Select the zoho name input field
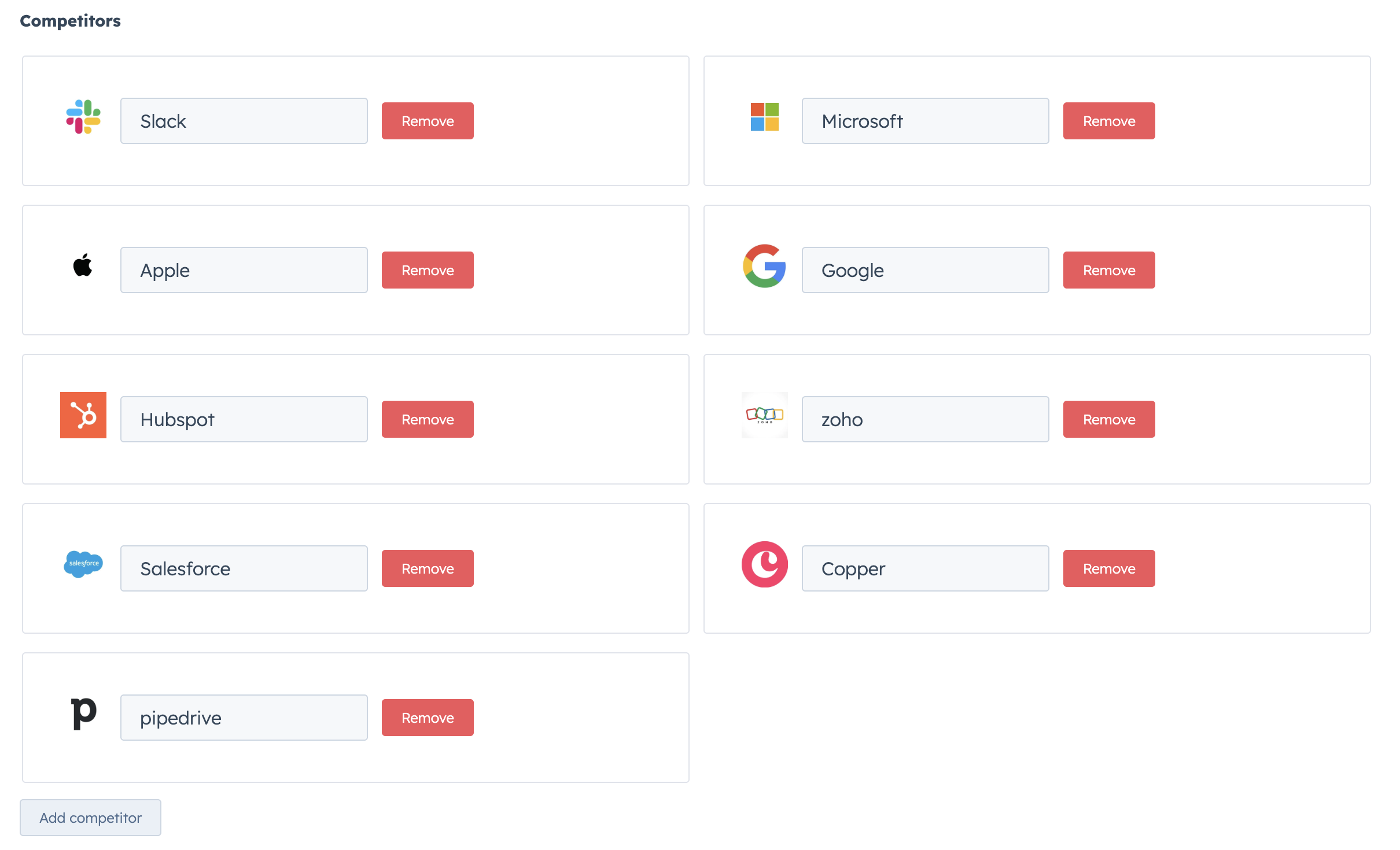 coord(924,419)
